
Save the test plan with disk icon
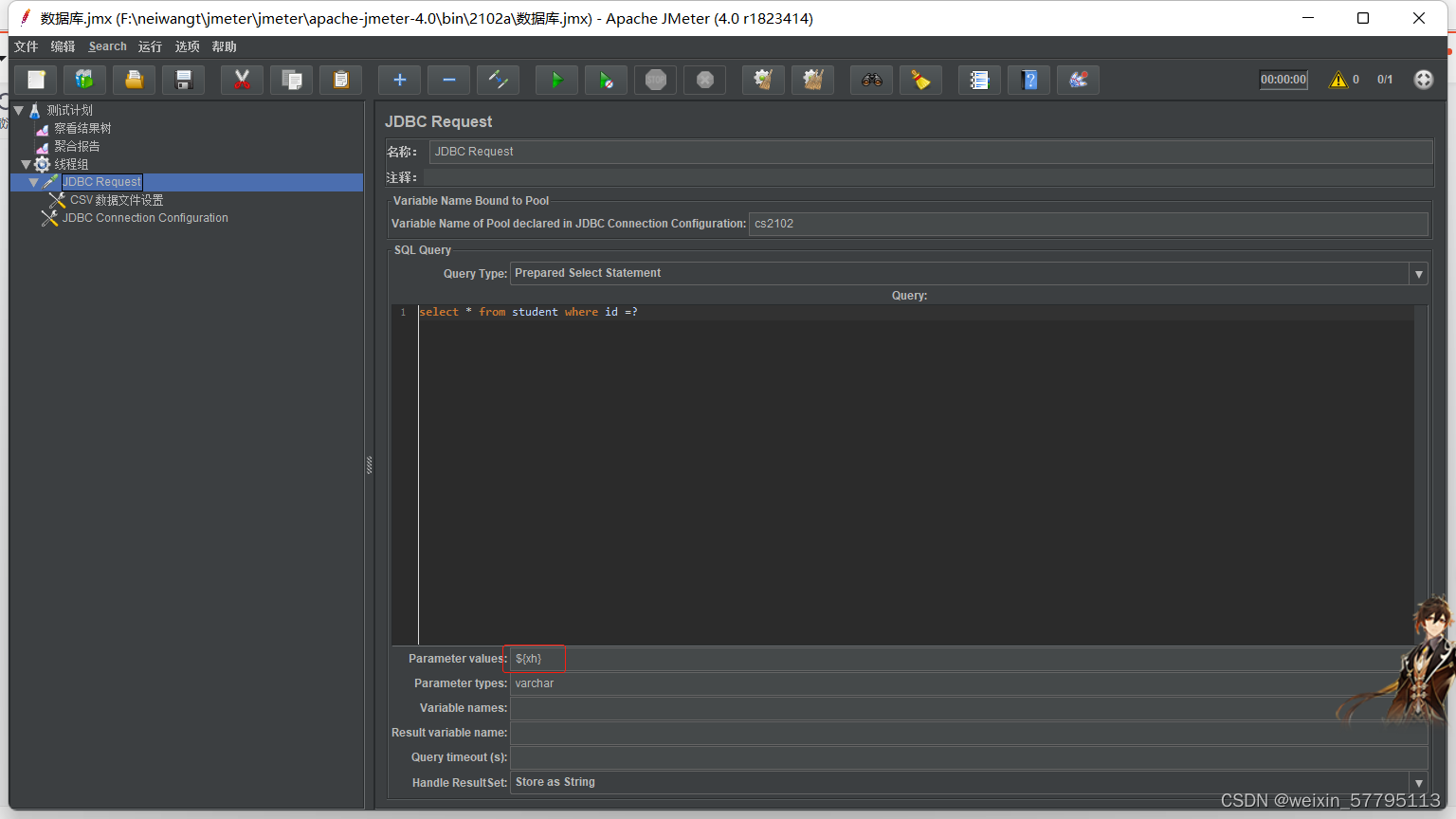pos(184,81)
